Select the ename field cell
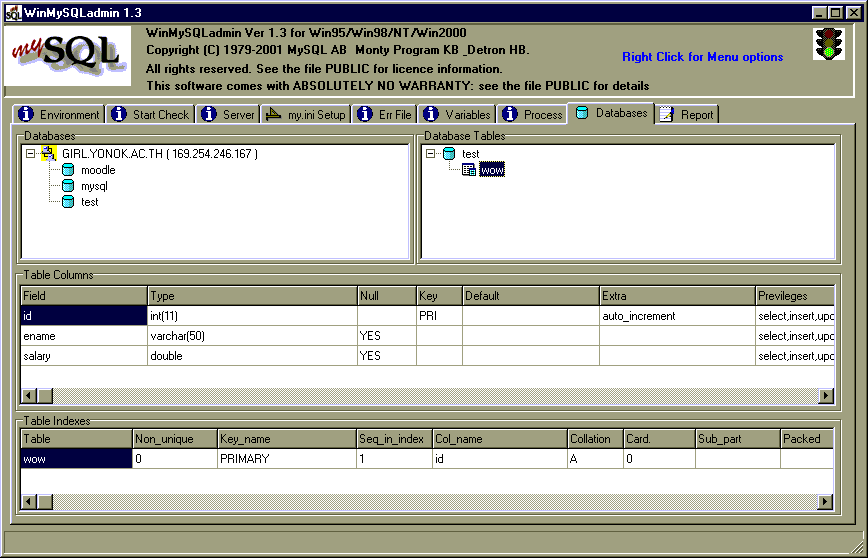This screenshot has width=868, height=558. (84, 336)
